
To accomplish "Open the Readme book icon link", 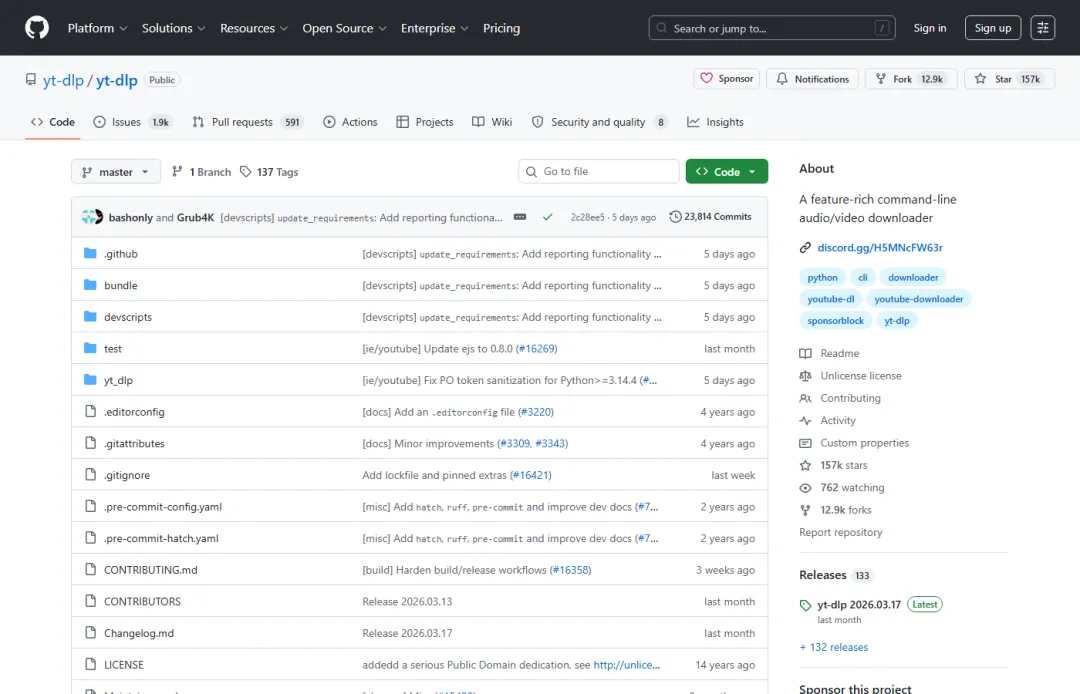I will (x=805, y=353).
